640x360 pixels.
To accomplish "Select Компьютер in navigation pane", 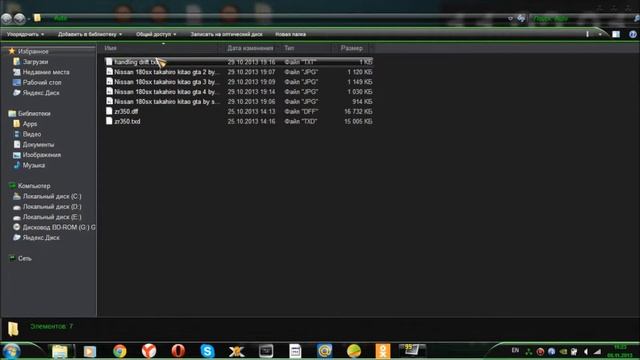I will [x=34, y=186].
